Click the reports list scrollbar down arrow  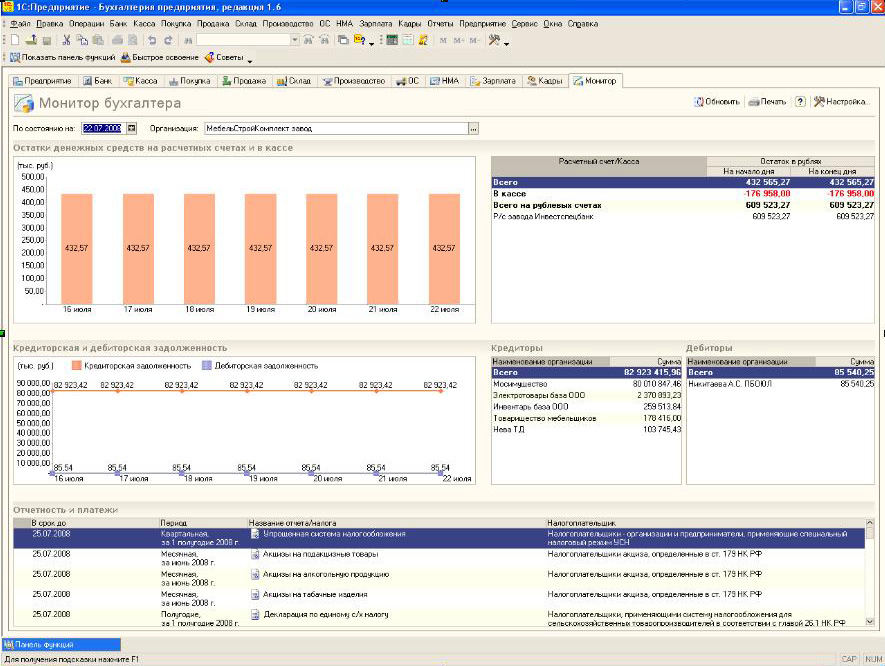[870, 621]
